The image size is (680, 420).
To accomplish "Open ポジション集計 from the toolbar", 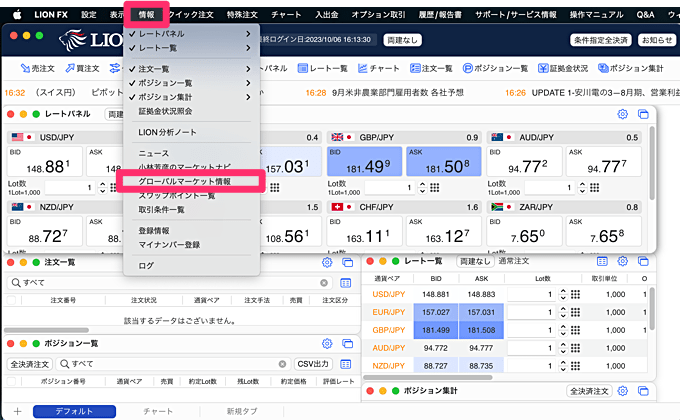I will (x=631, y=68).
